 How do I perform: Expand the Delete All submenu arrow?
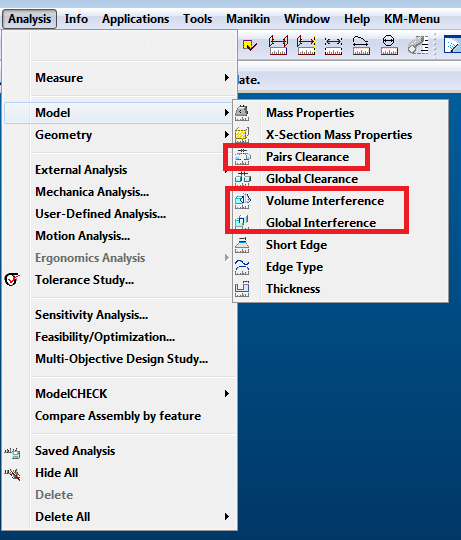[x=227, y=517]
